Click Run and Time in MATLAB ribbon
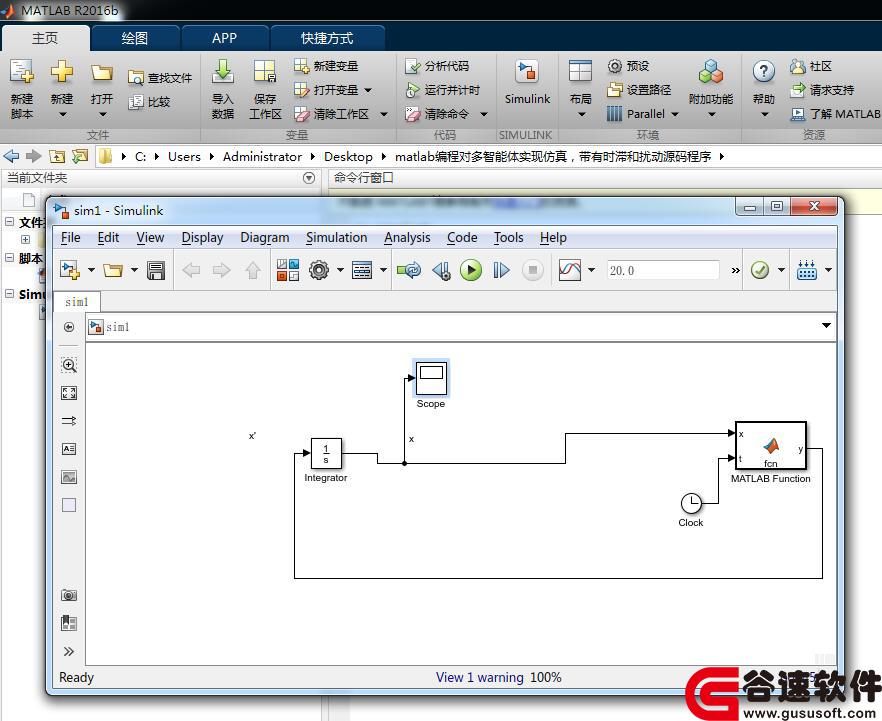Viewport: 882px width, 721px height. pos(443,90)
